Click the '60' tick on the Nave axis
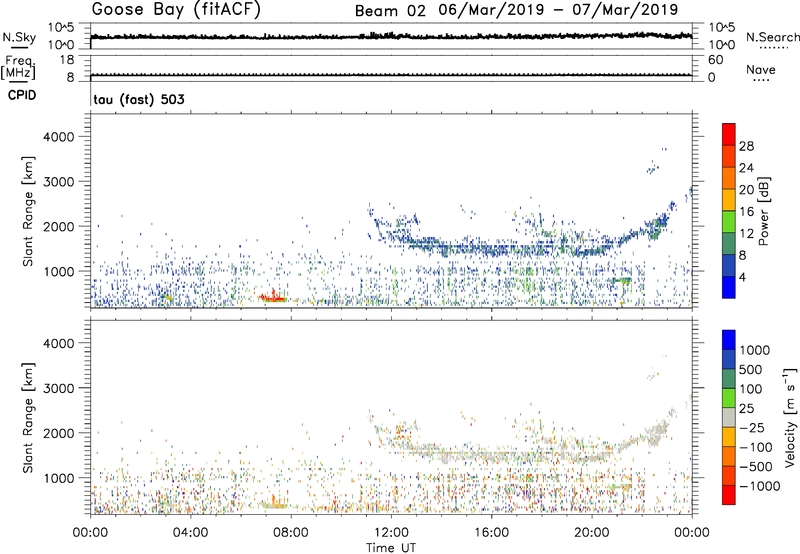Image resolution: width=800 pixels, height=554 pixels. pyautogui.click(x=715, y=60)
